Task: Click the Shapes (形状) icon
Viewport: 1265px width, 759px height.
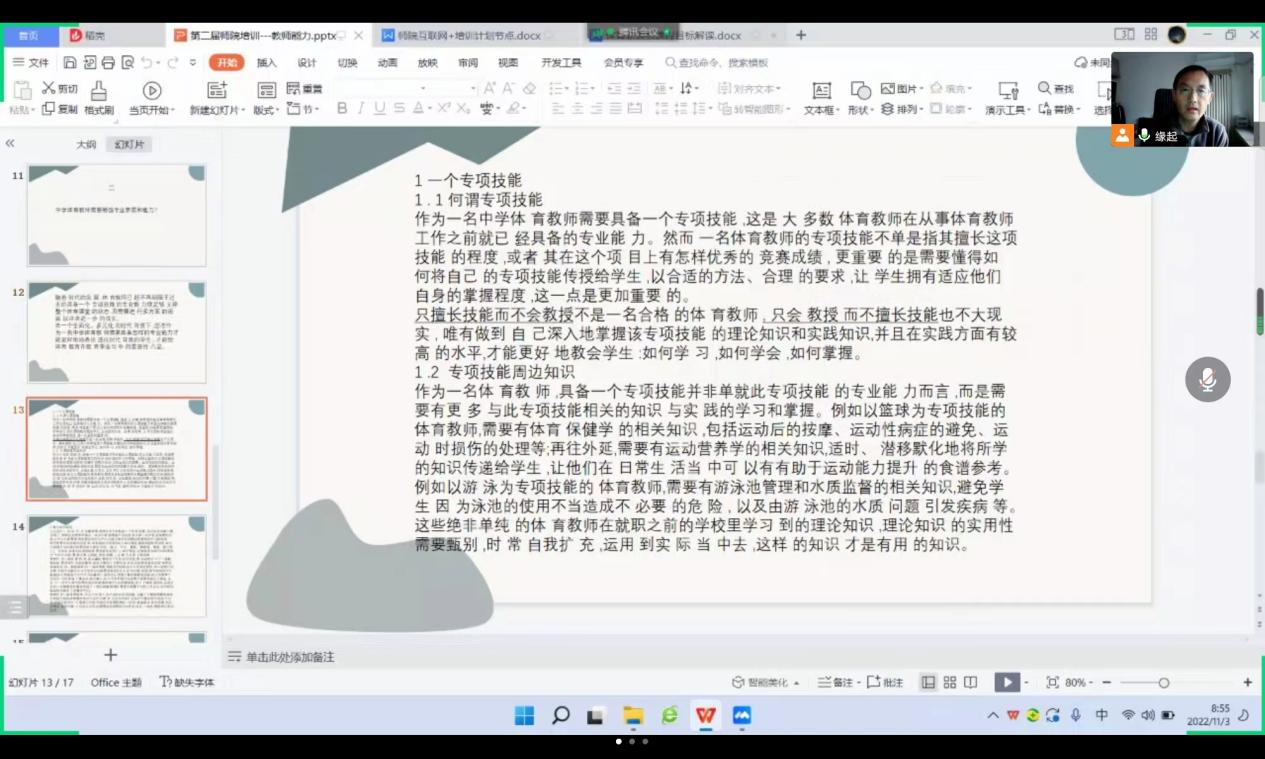Action: 860,91
